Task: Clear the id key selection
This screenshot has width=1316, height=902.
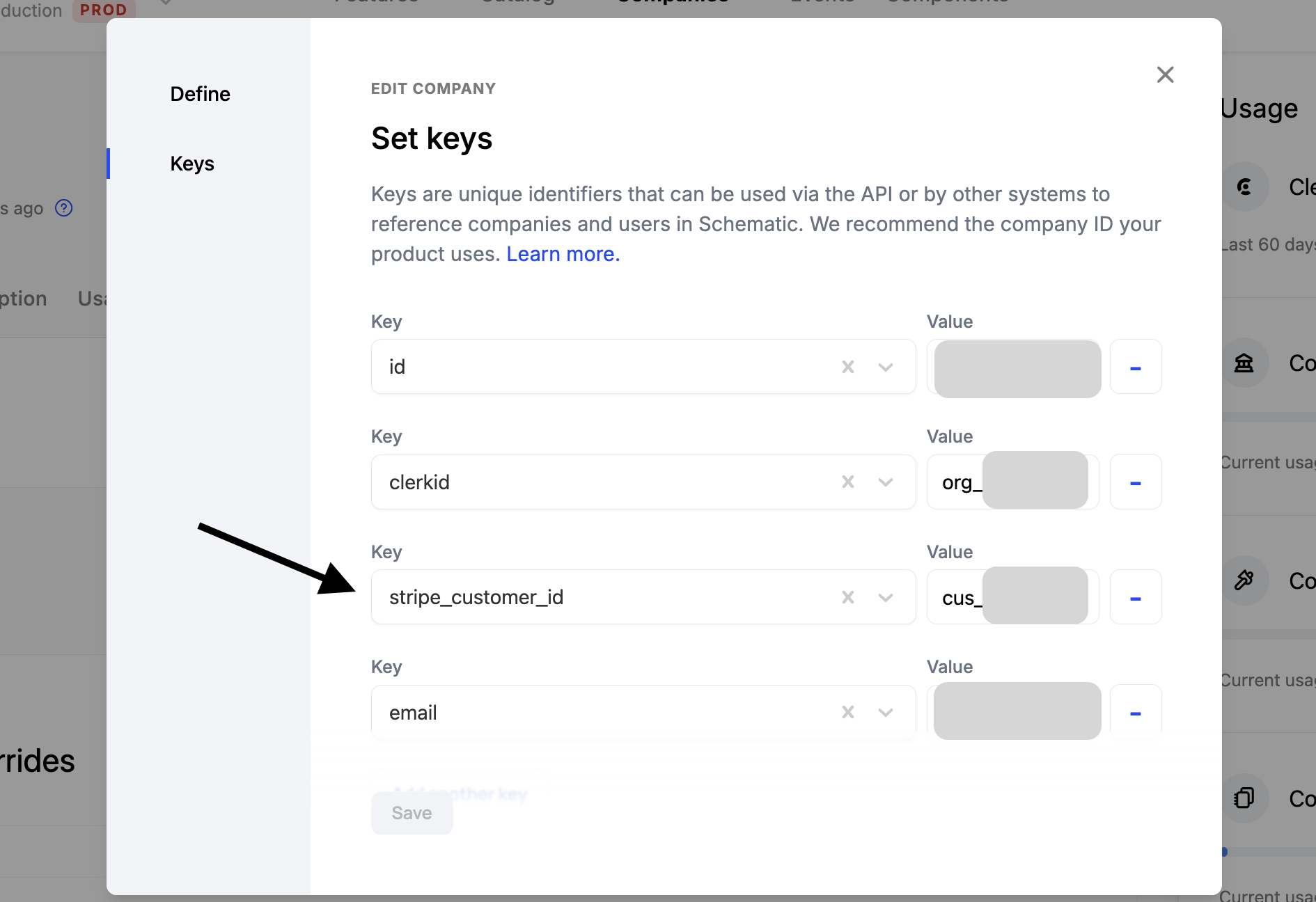Action: (847, 367)
